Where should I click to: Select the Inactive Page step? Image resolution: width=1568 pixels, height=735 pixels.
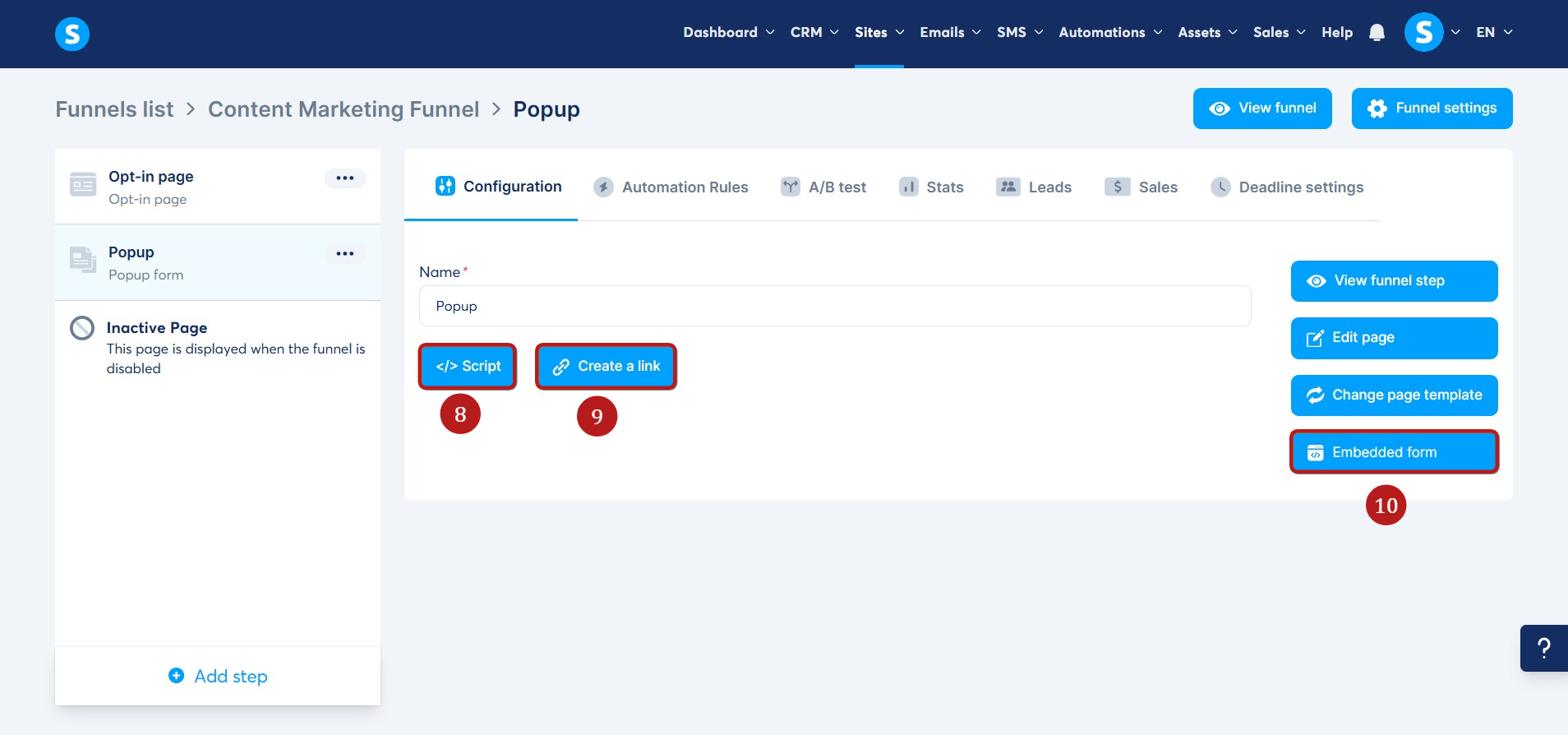218,347
